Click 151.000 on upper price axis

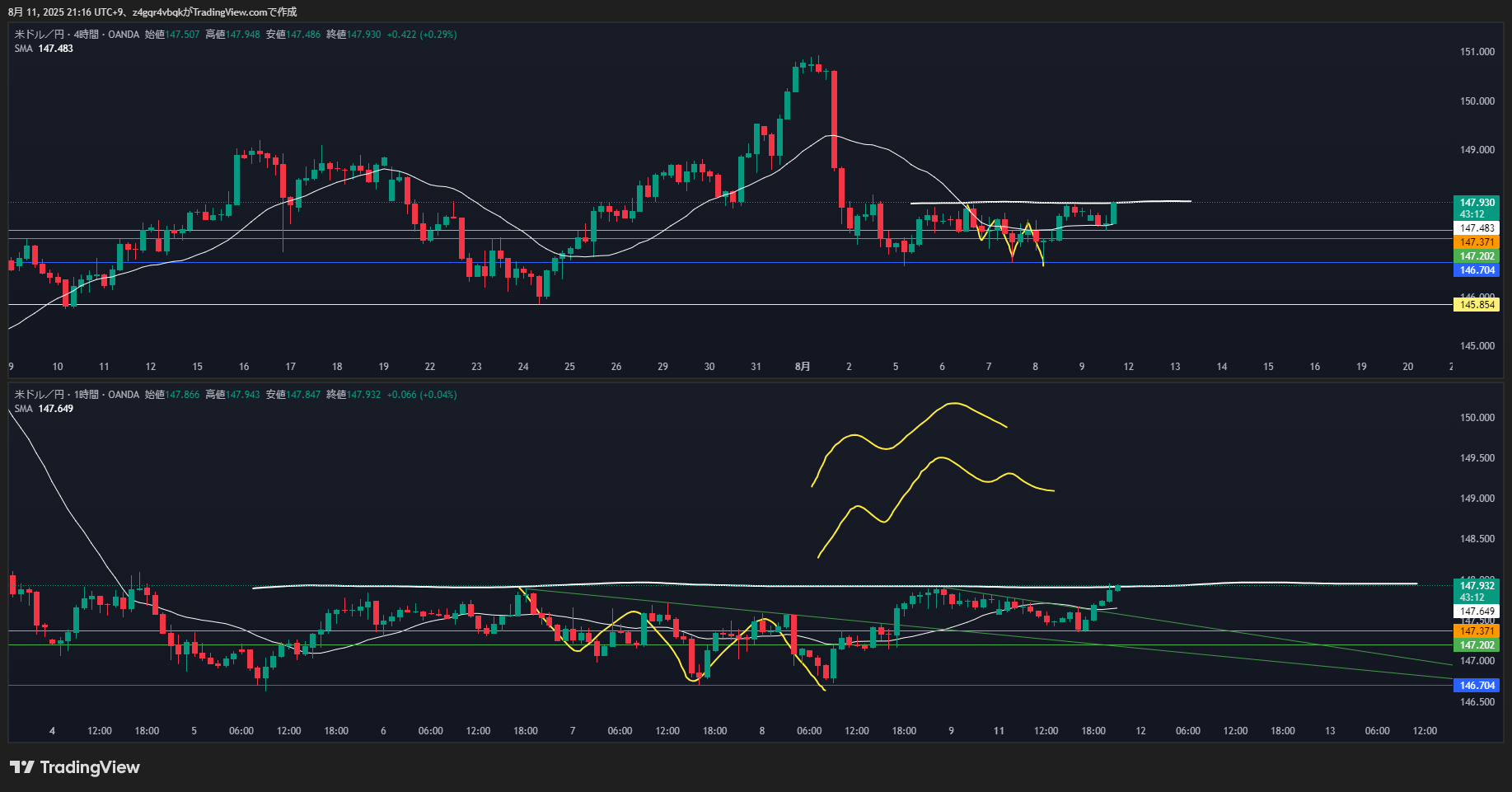pos(1477,52)
